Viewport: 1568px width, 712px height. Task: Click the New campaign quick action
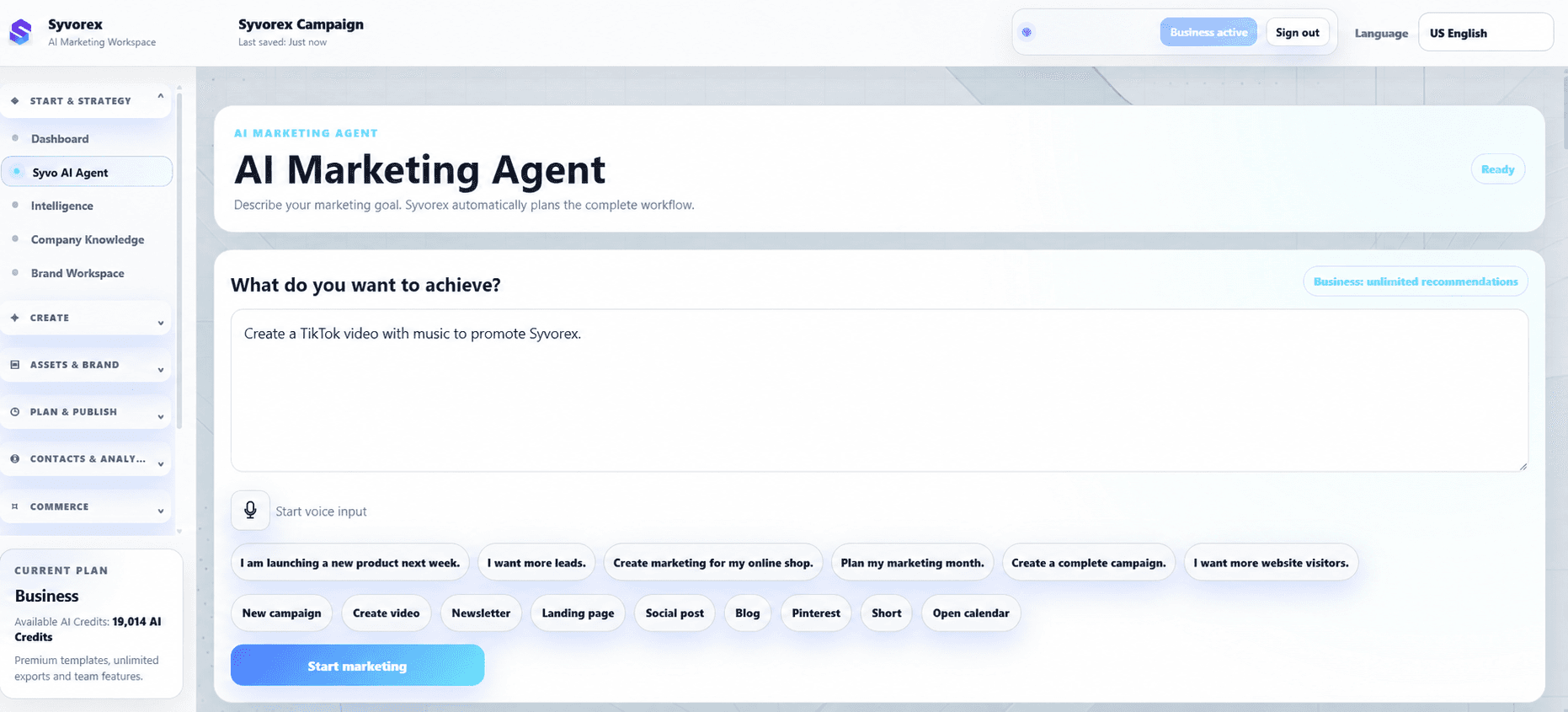click(x=281, y=613)
